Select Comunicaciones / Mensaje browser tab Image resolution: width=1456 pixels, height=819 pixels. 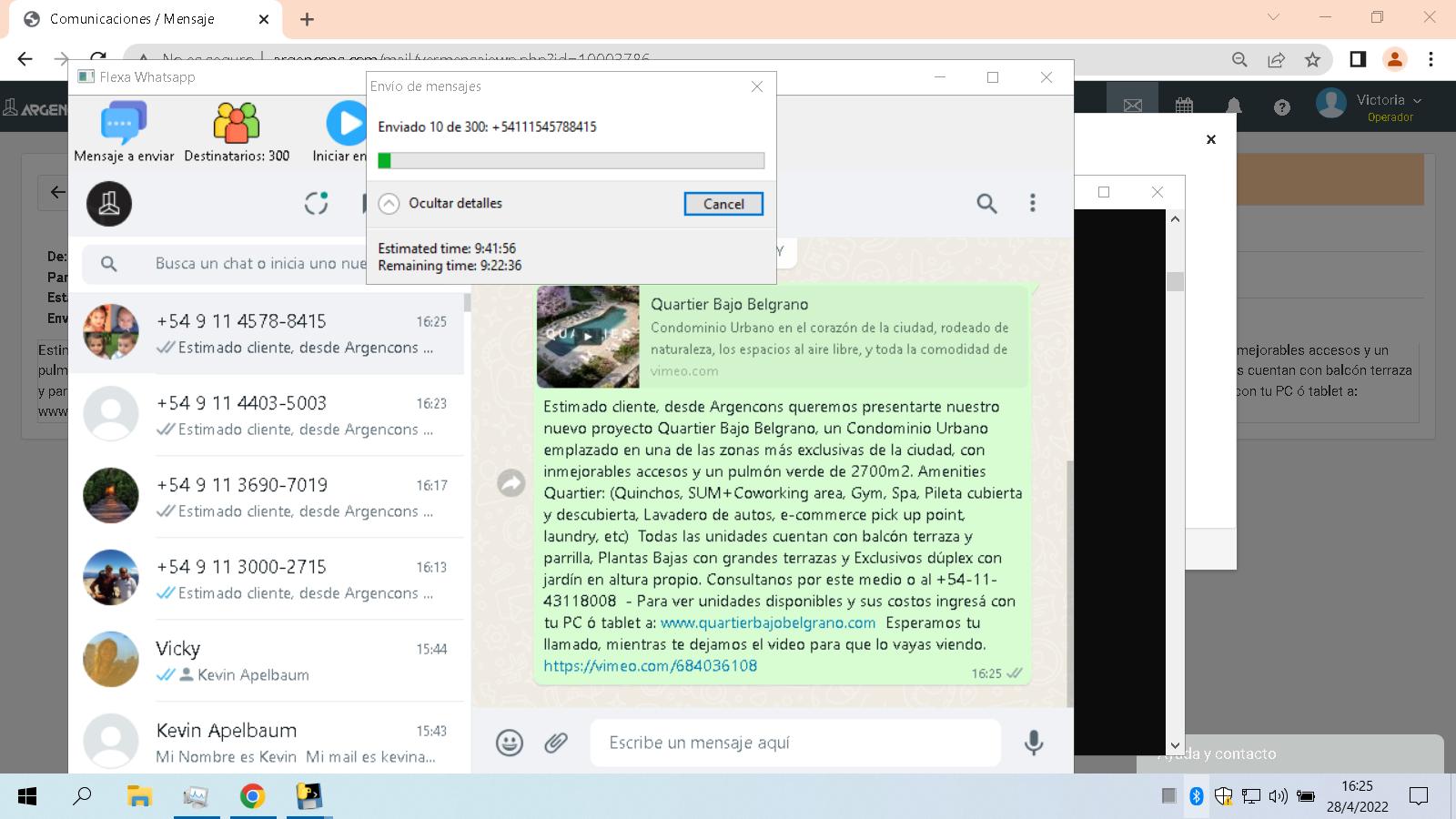coord(146,19)
